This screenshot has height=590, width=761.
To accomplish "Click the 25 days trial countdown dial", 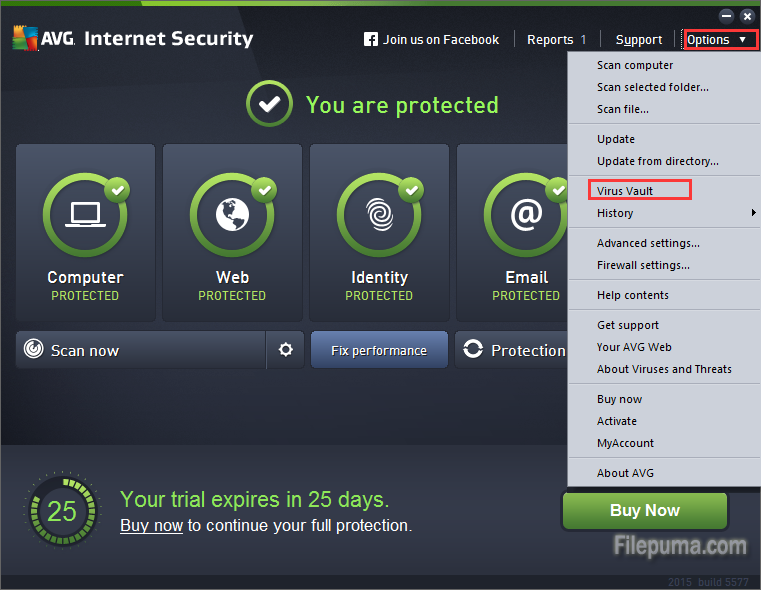I will click(61, 511).
